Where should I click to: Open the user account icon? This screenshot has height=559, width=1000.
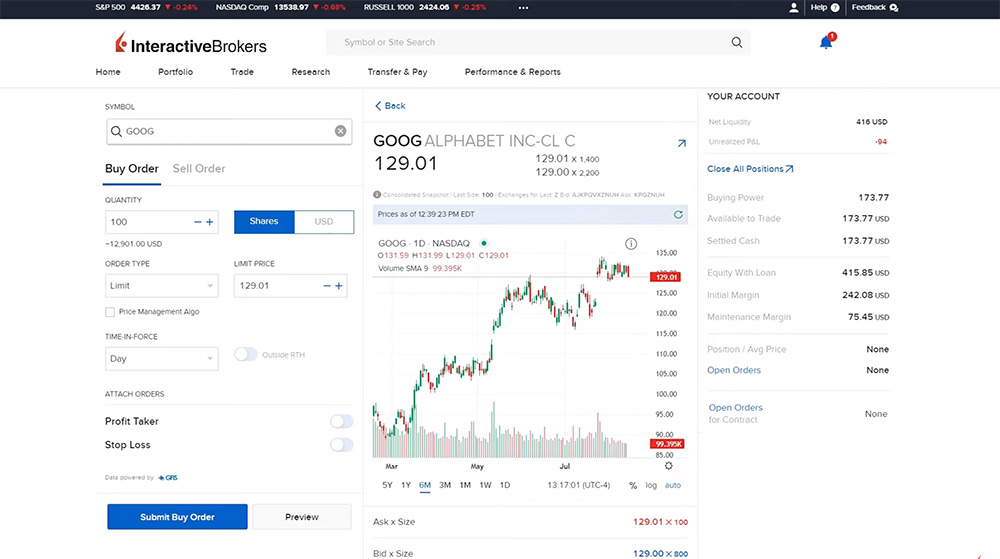pos(793,8)
